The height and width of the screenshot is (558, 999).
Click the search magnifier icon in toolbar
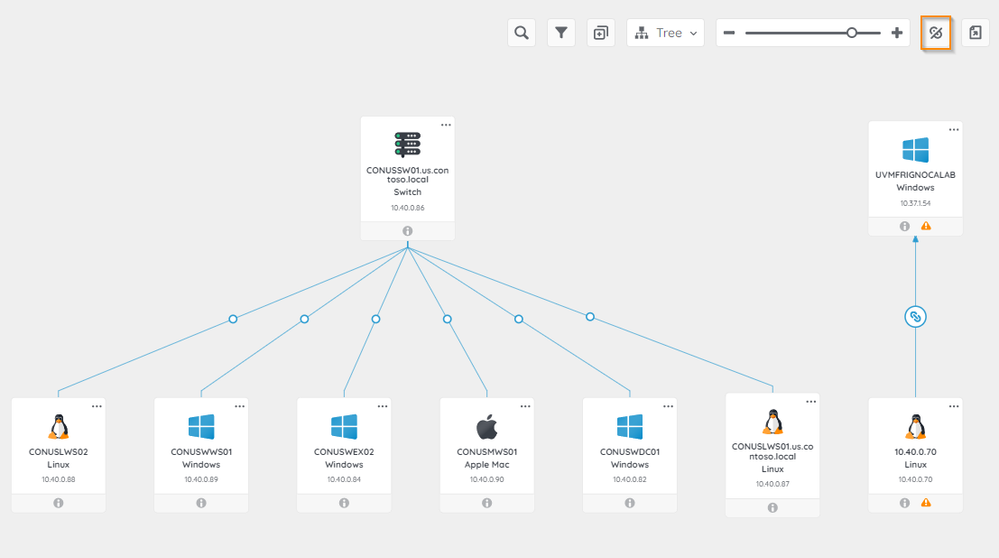pyautogui.click(x=521, y=33)
